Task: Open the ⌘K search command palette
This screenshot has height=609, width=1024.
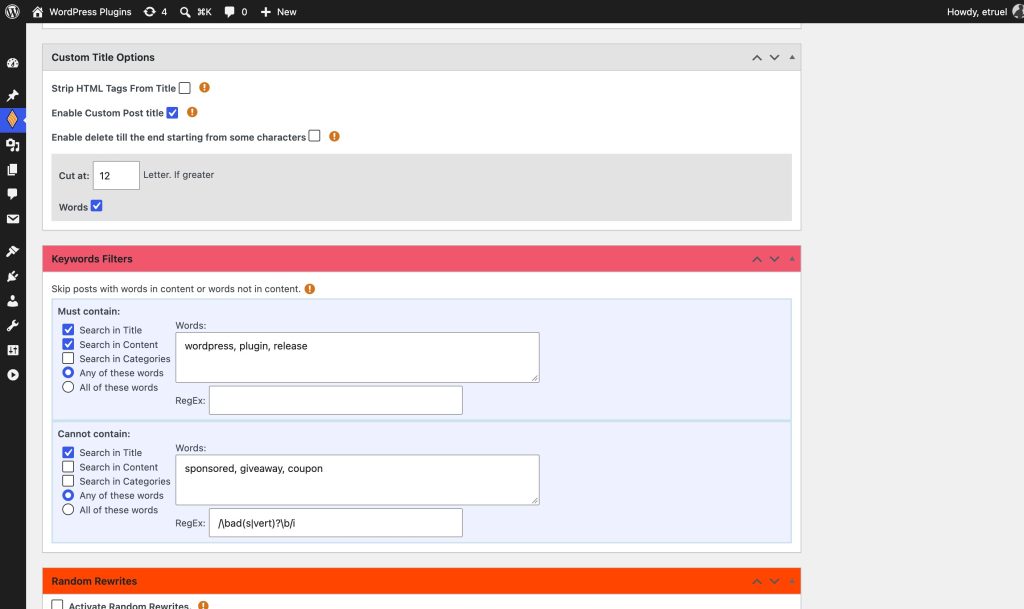Action: (x=195, y=12)
